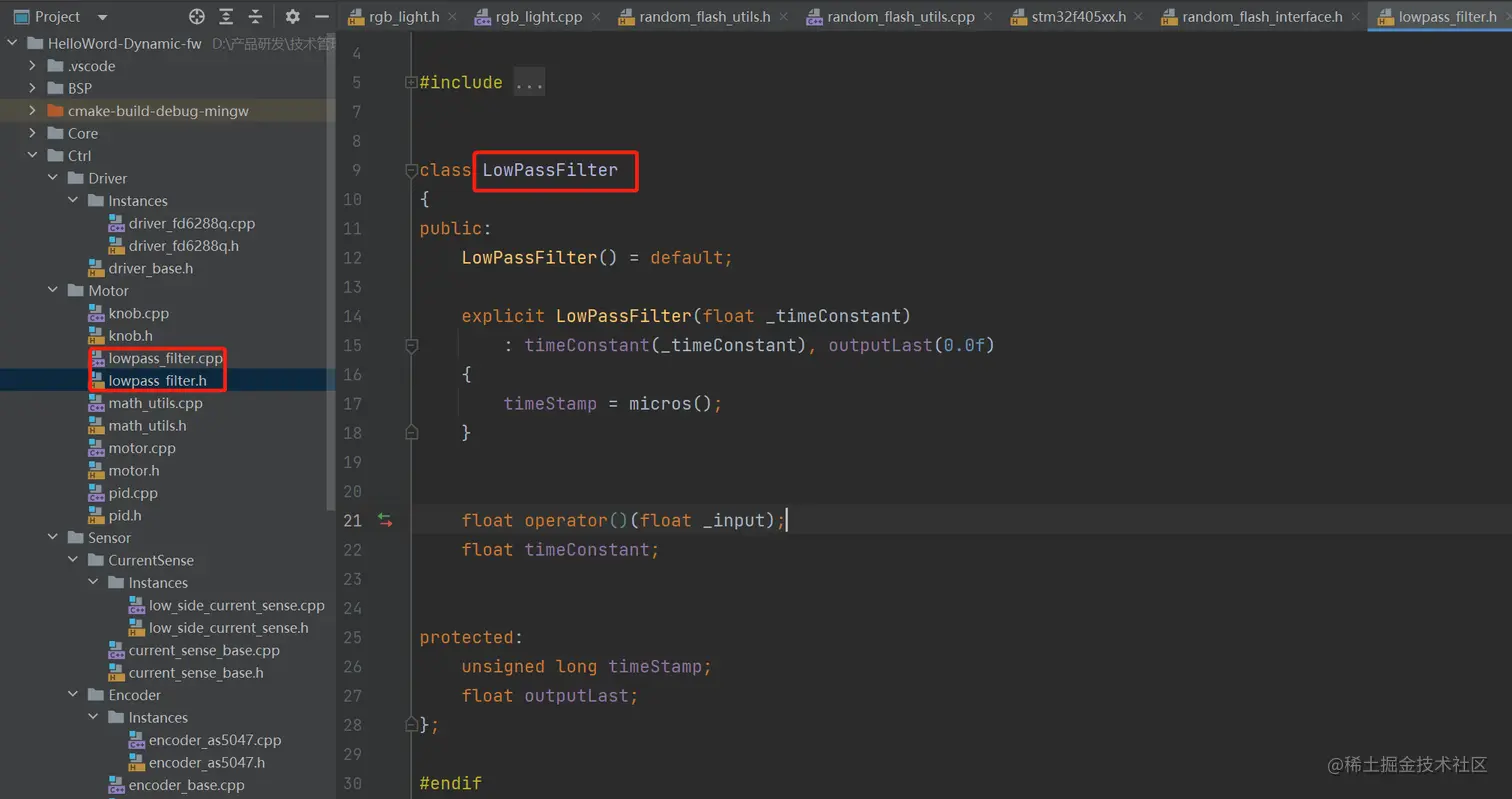The height and width of the screenshot is (799, 1512).
Task: Click the select opened file crosshair icon
Action: click(x=197, y=16)
